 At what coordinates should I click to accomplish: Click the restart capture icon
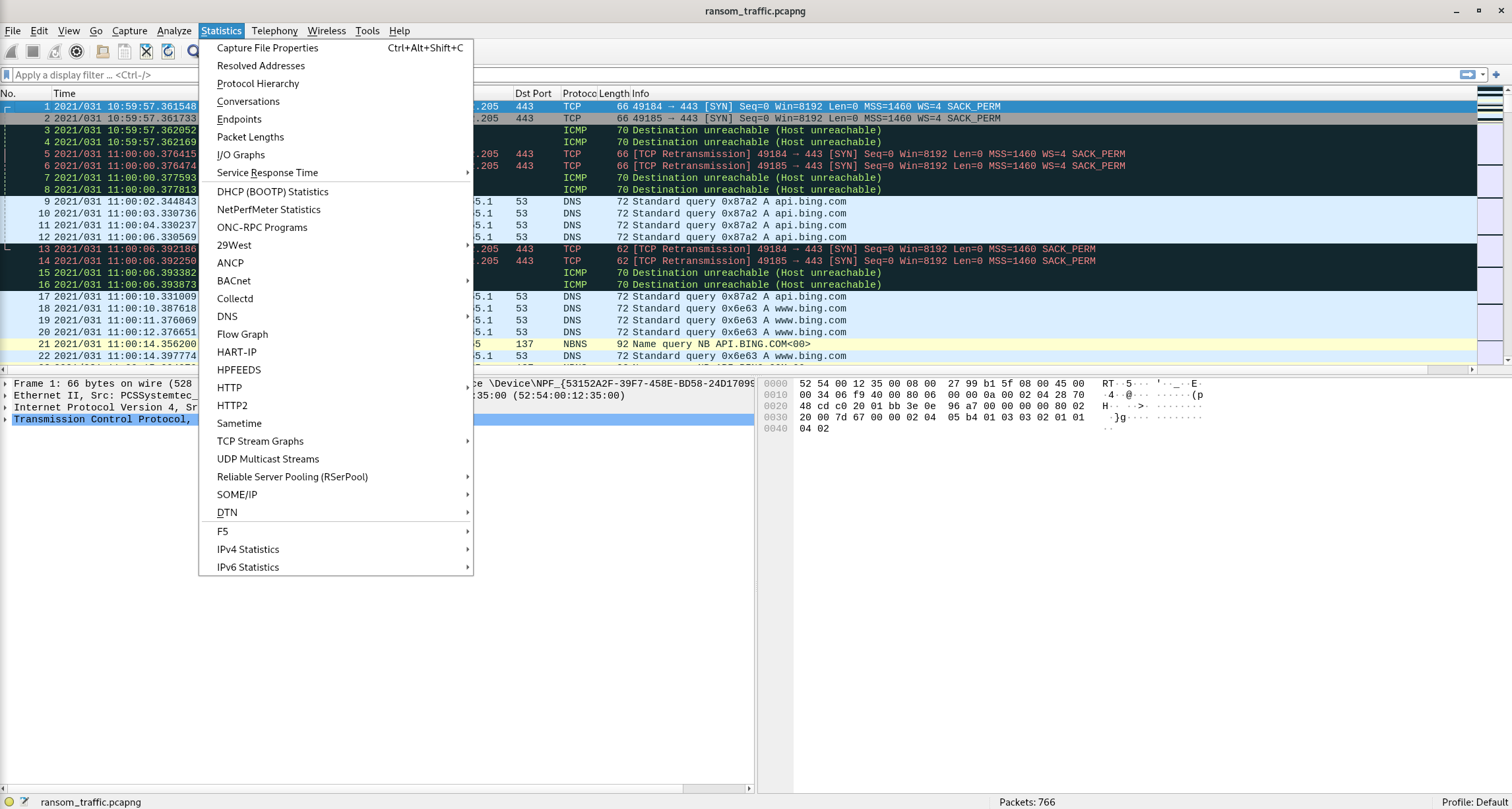tap(55, 51)
